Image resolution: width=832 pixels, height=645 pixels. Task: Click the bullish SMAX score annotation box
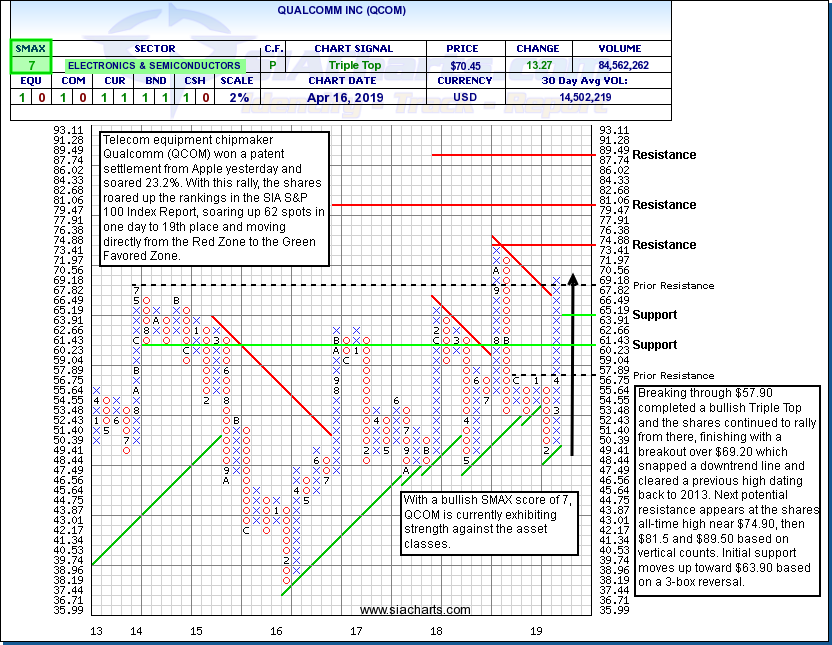[485, 522]
